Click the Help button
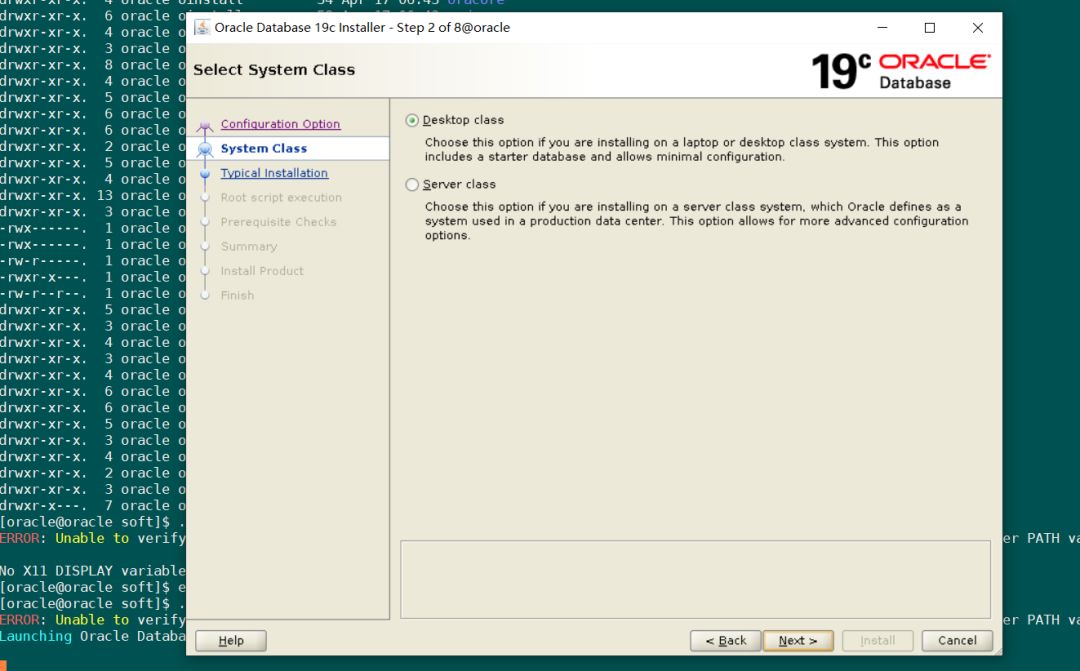This screenshot has height=671, width=1080. (x=231, y=641)
